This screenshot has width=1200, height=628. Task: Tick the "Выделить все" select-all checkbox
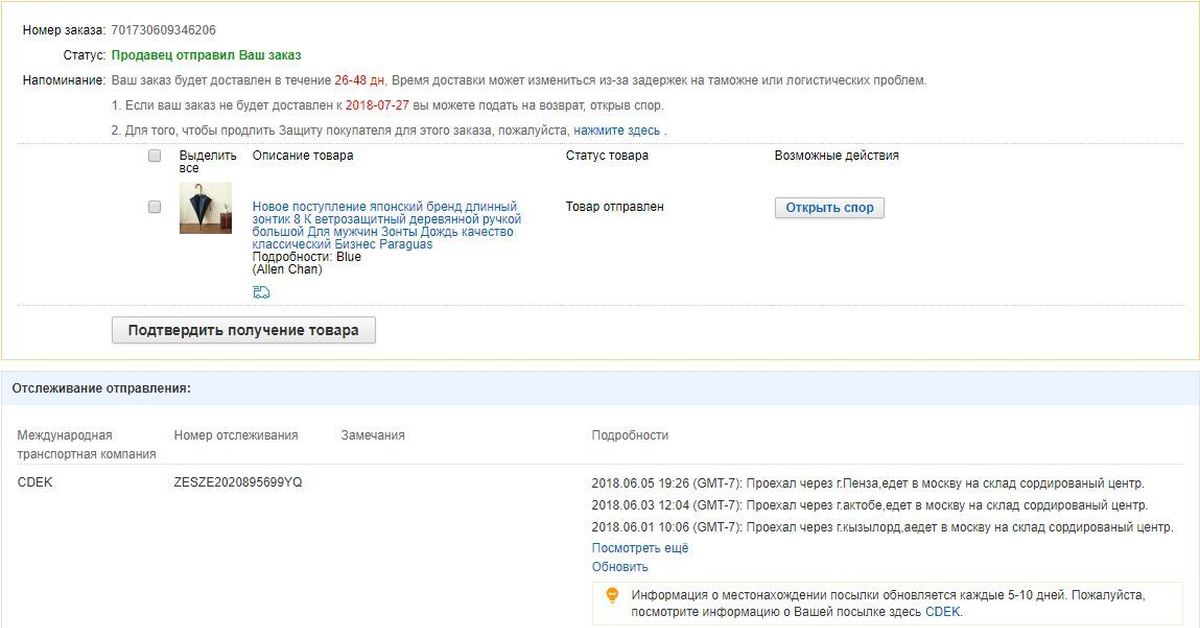coord(154,156)
